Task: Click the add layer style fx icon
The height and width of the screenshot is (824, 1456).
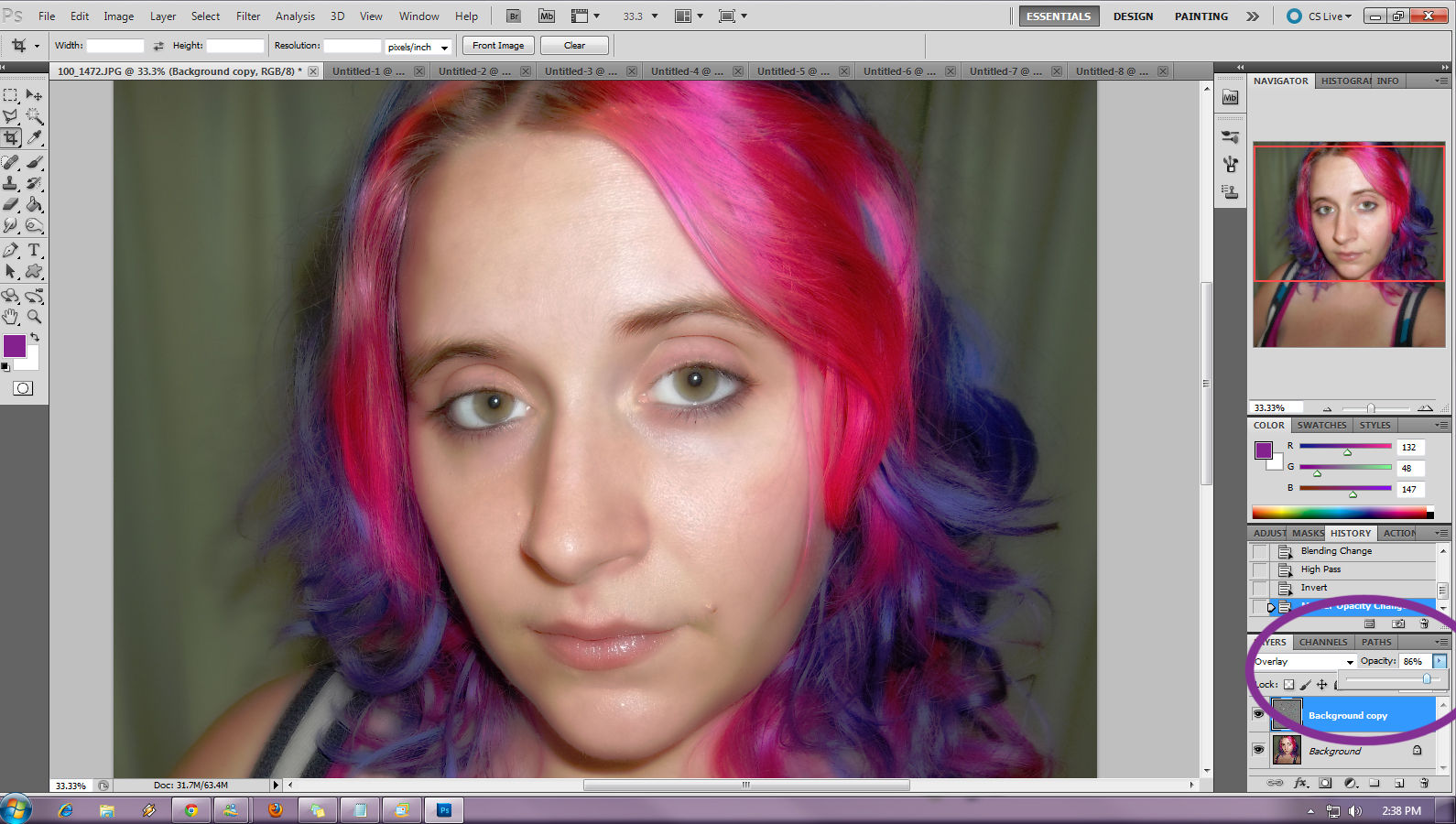Action: point(1300,783)
